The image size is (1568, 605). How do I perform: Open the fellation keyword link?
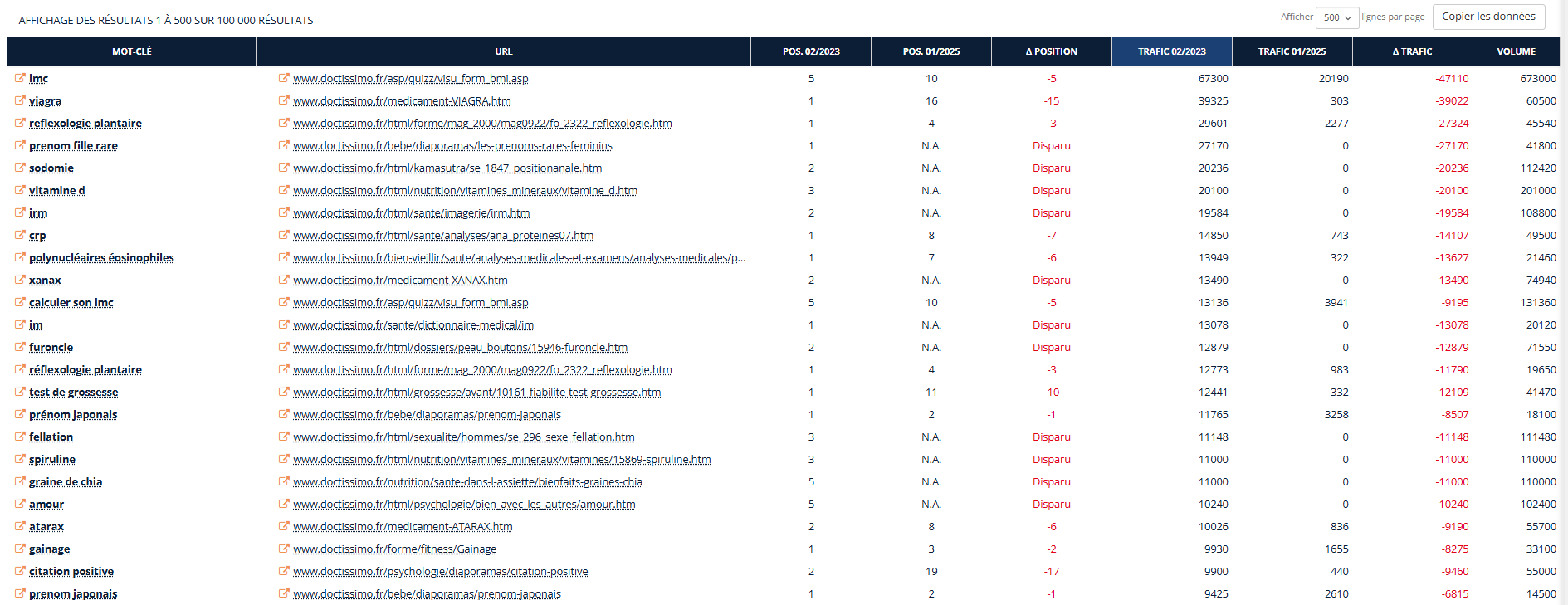pos(51,437)
